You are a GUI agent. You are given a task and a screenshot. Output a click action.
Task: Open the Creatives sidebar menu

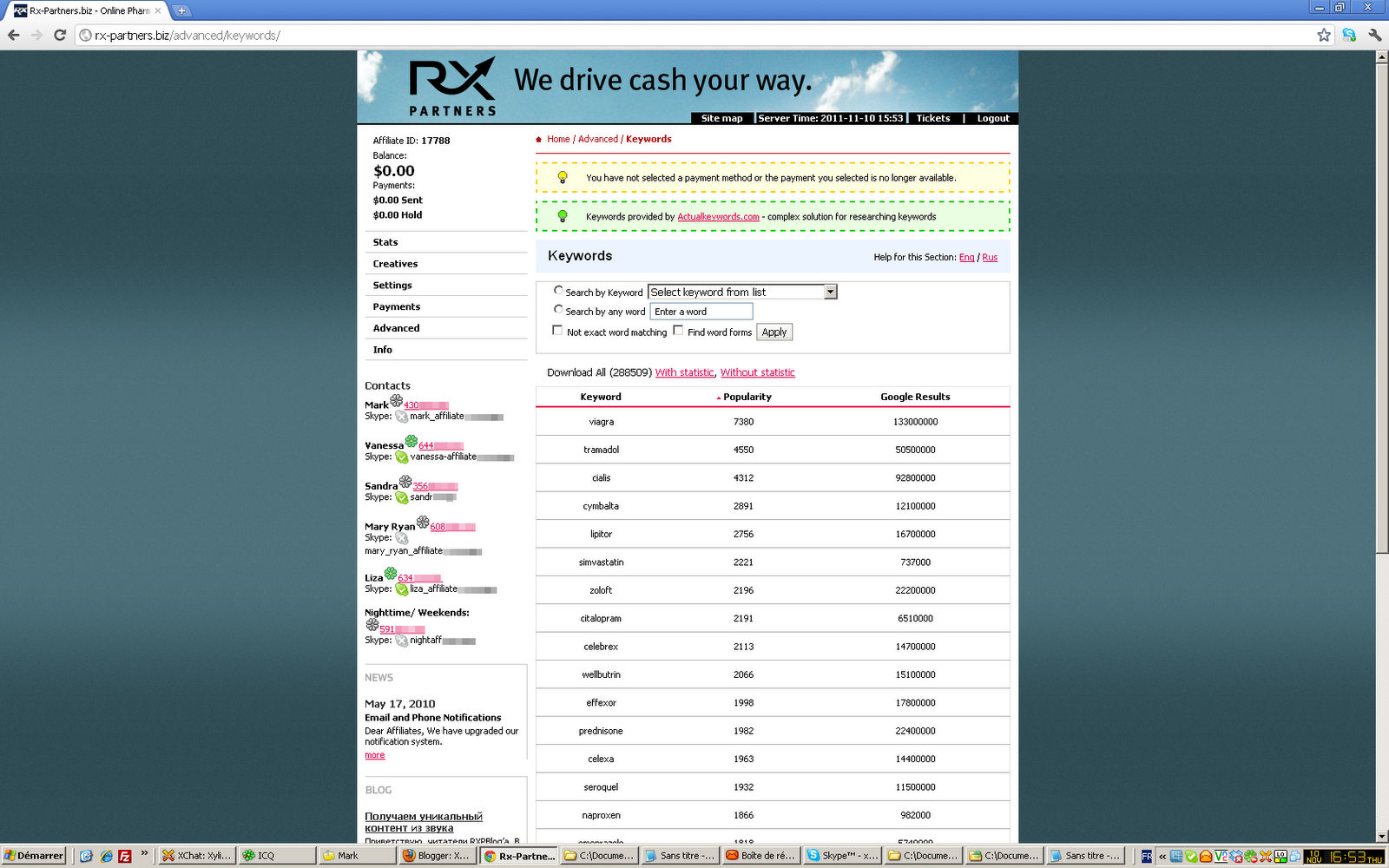point(395,264)
